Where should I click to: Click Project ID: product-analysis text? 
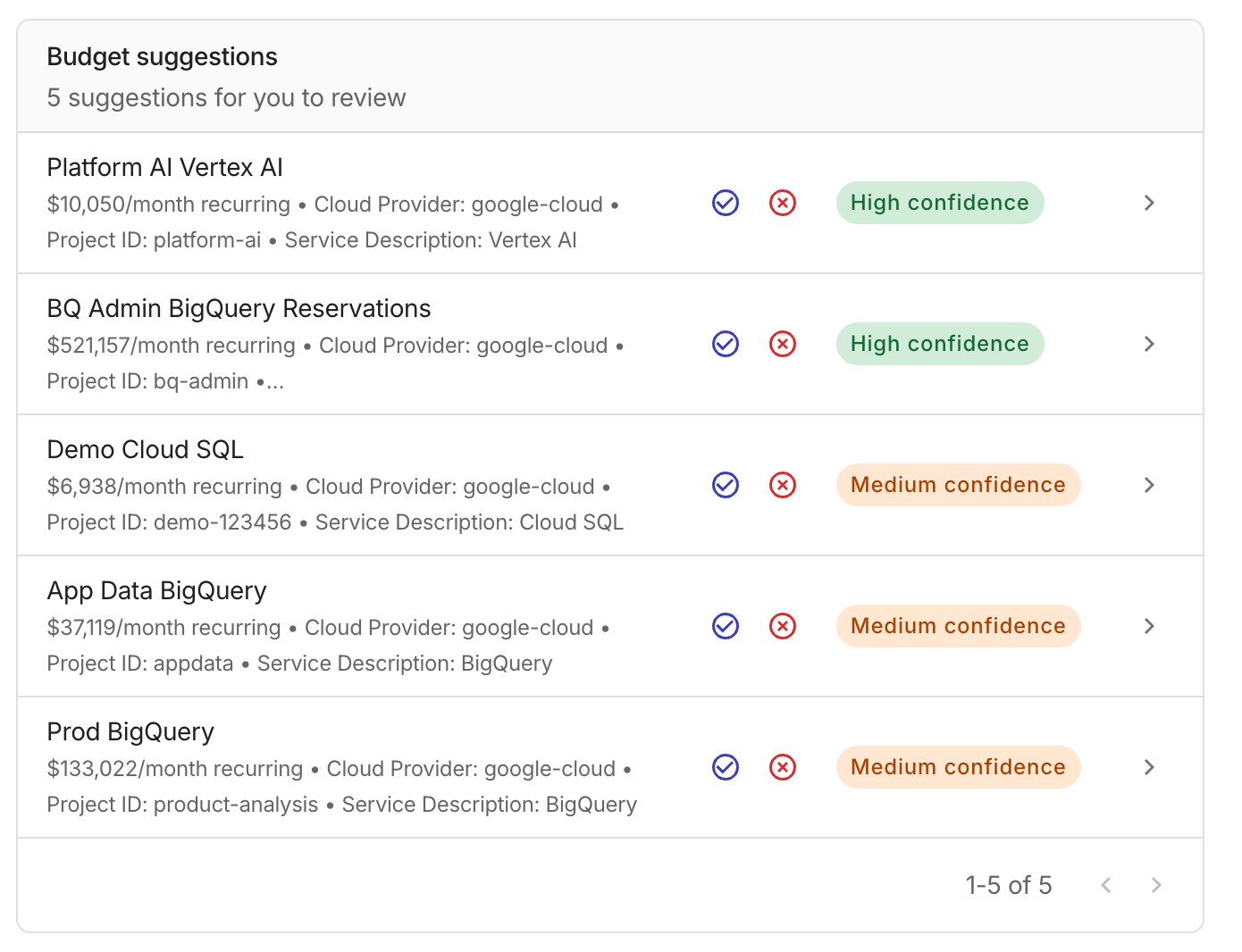click(183, 805)
